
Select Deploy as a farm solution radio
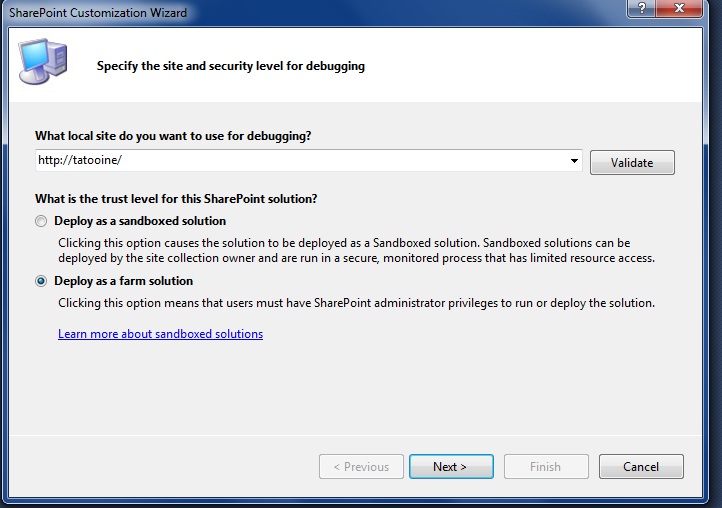41,281
